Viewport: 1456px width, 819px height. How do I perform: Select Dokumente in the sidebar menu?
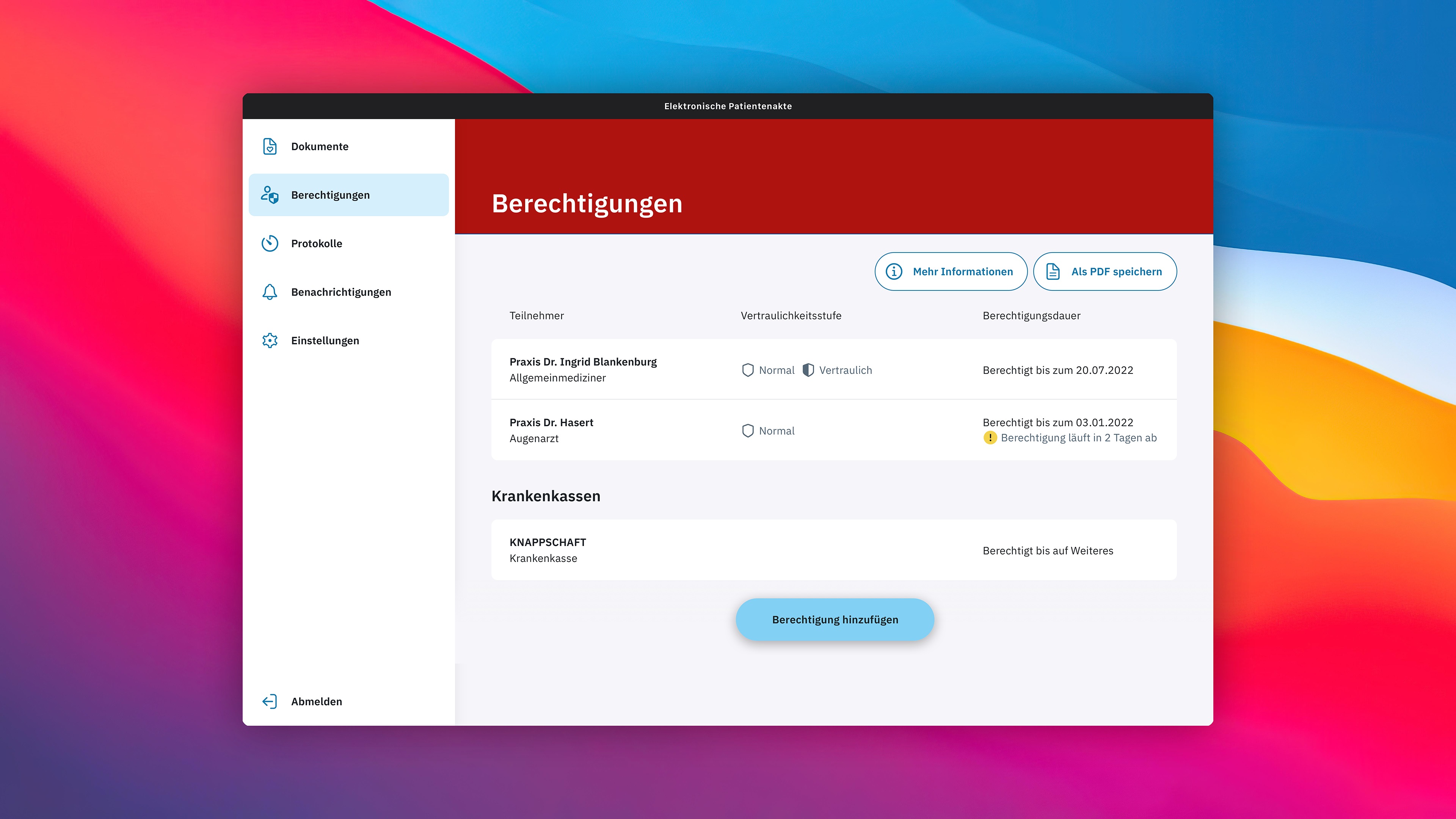pyautogui.click(x=320, y=146)
